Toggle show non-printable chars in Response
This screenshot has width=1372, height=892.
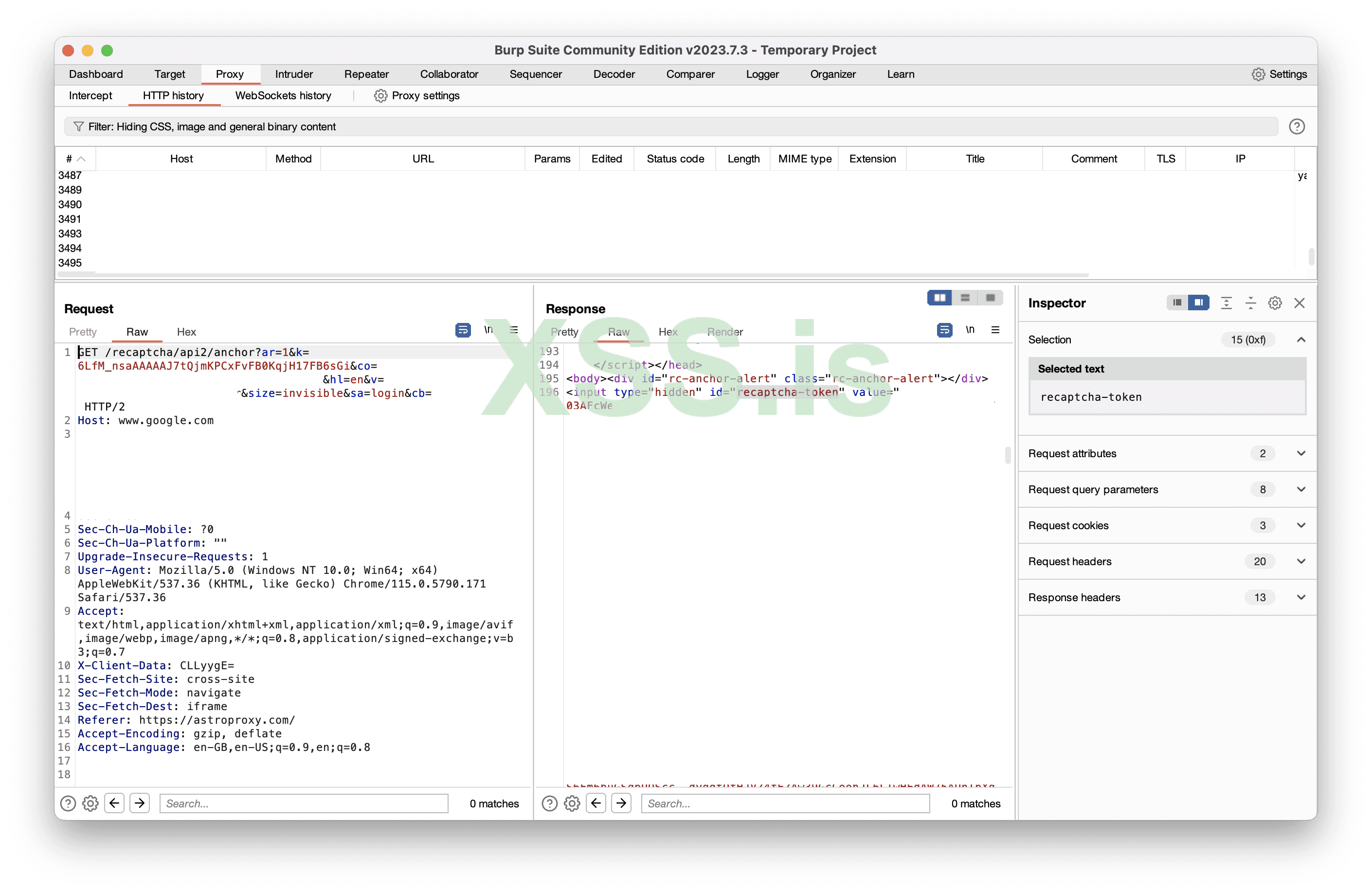coord(970,330)
